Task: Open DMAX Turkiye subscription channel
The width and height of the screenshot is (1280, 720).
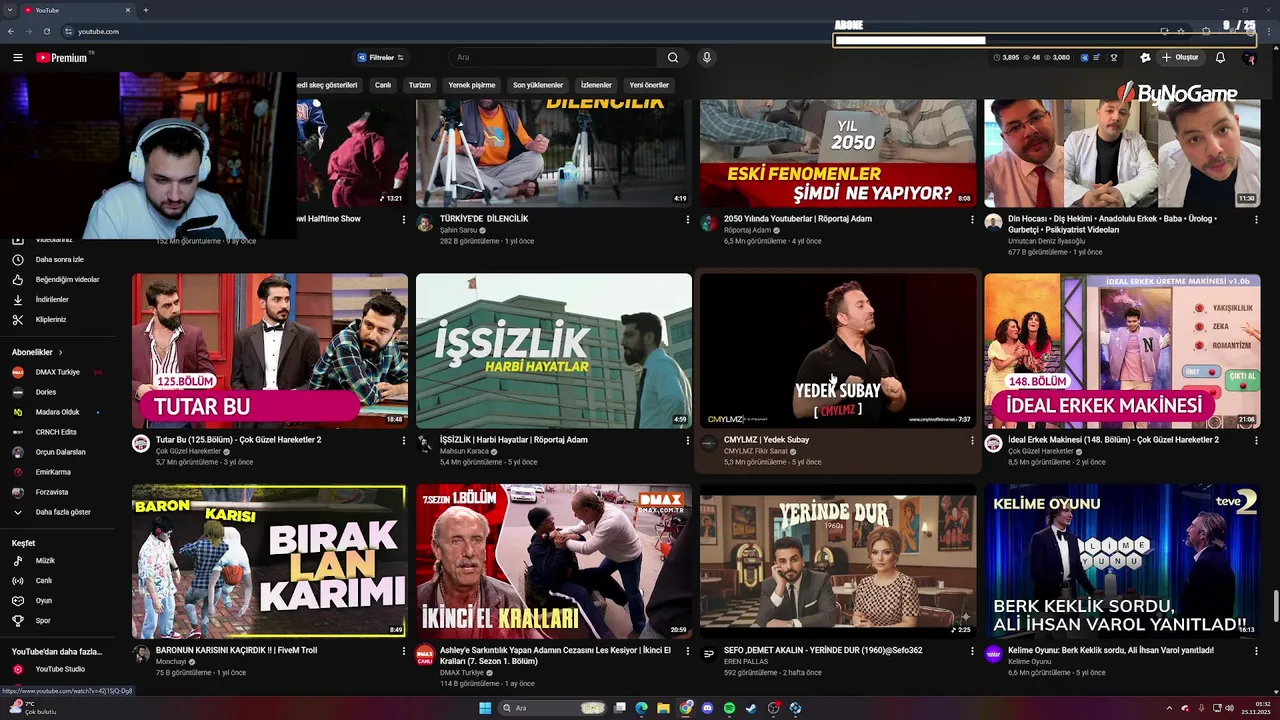Action: 57,372
